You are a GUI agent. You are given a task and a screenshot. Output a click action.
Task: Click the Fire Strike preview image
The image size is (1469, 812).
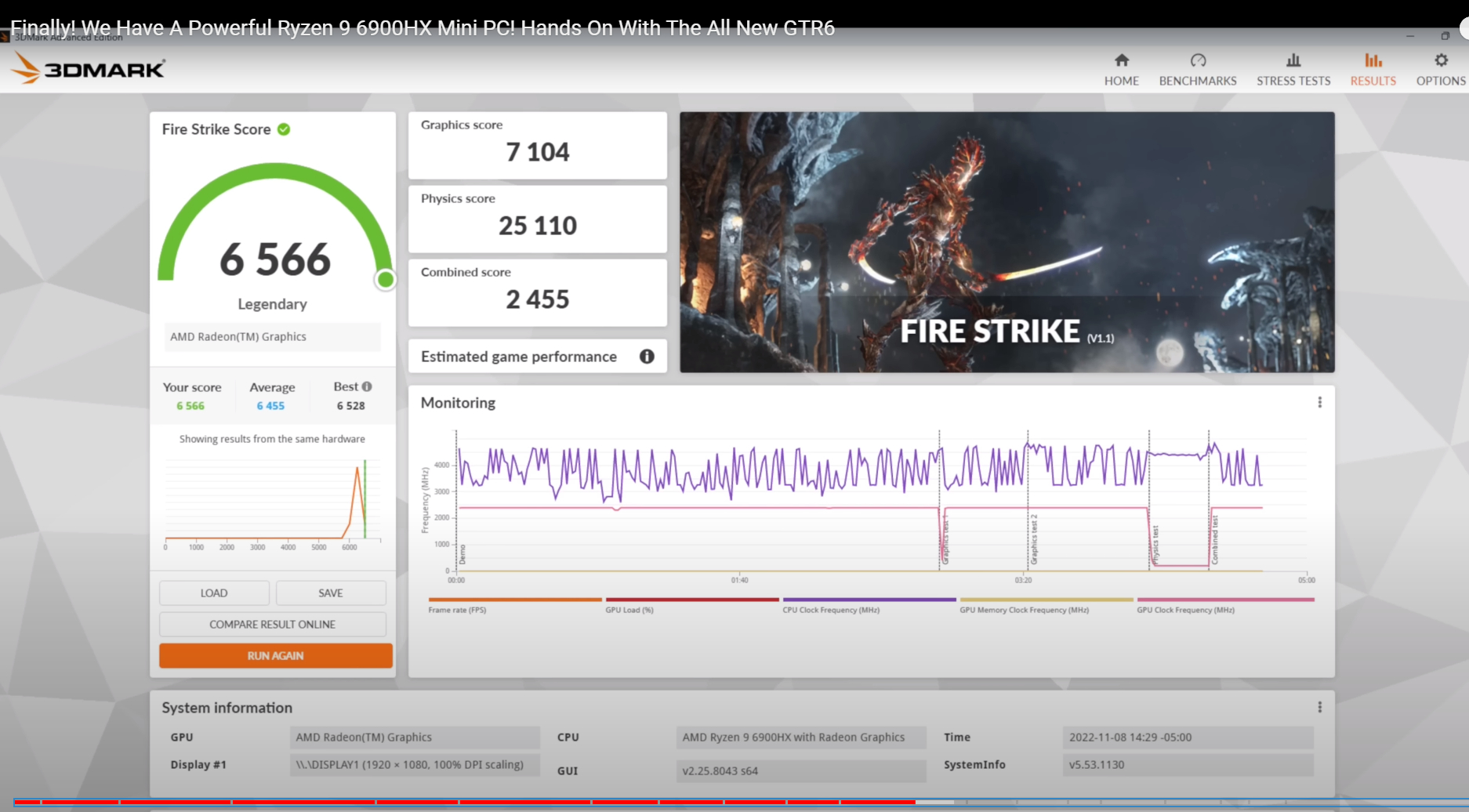(x=1007, y=242)
